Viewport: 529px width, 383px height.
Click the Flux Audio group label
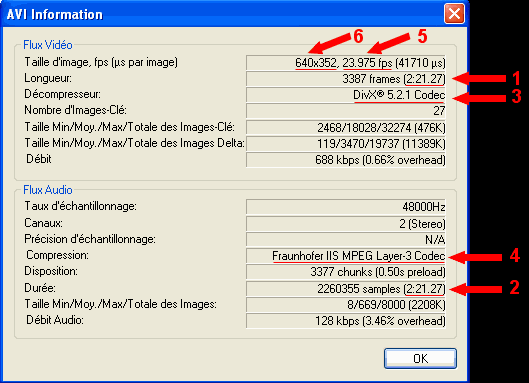pyautogui.click(x=48, y=190)
